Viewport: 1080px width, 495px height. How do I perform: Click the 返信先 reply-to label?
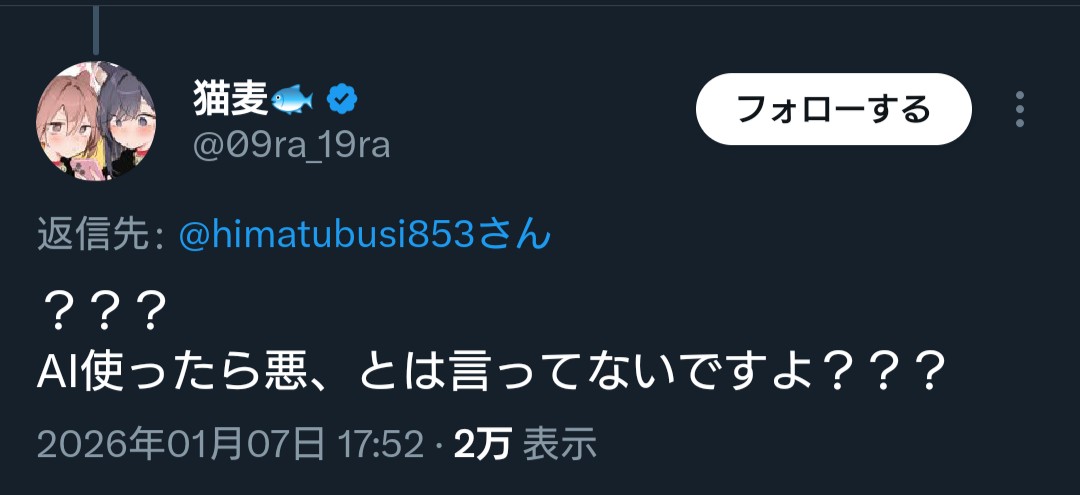pos(100,236)
